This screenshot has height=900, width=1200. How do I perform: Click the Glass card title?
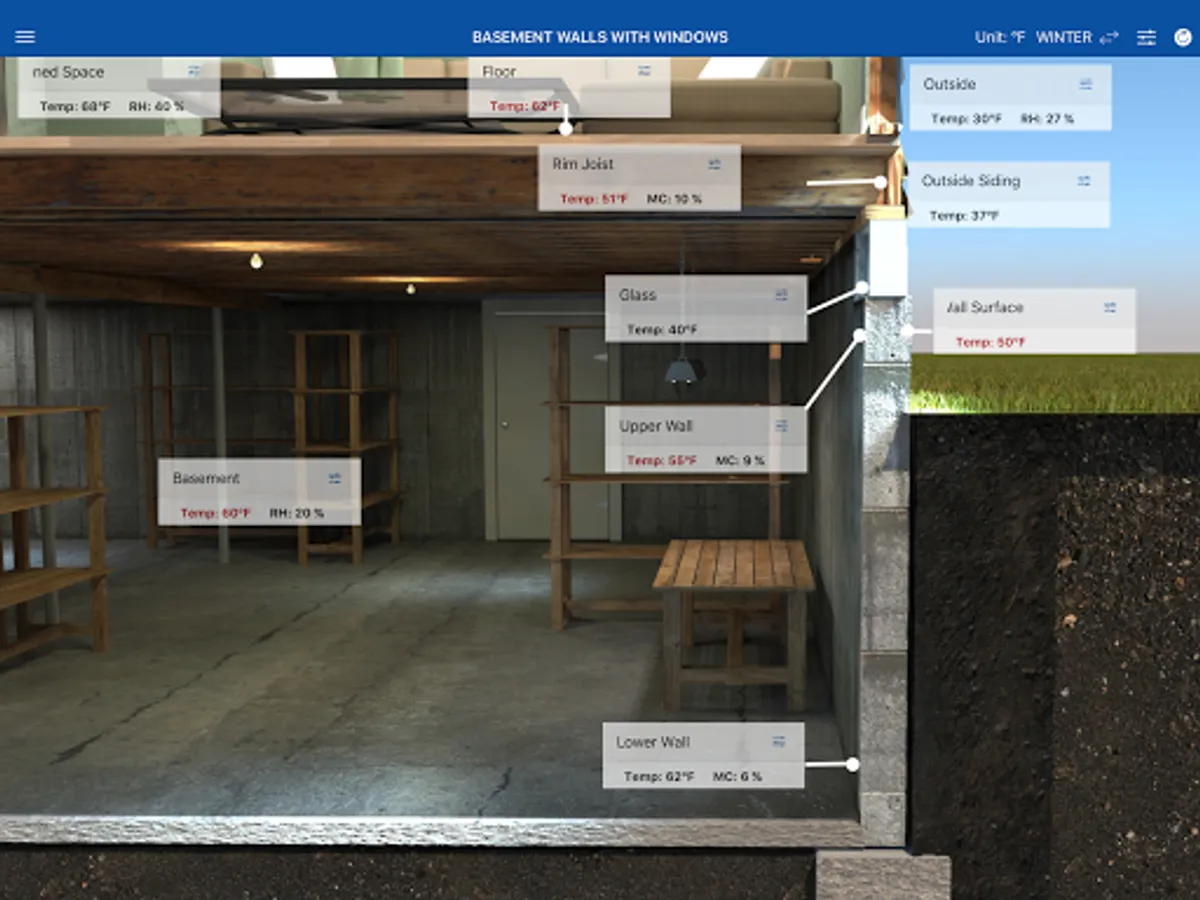pyautogui.click(x=638, y=295)
